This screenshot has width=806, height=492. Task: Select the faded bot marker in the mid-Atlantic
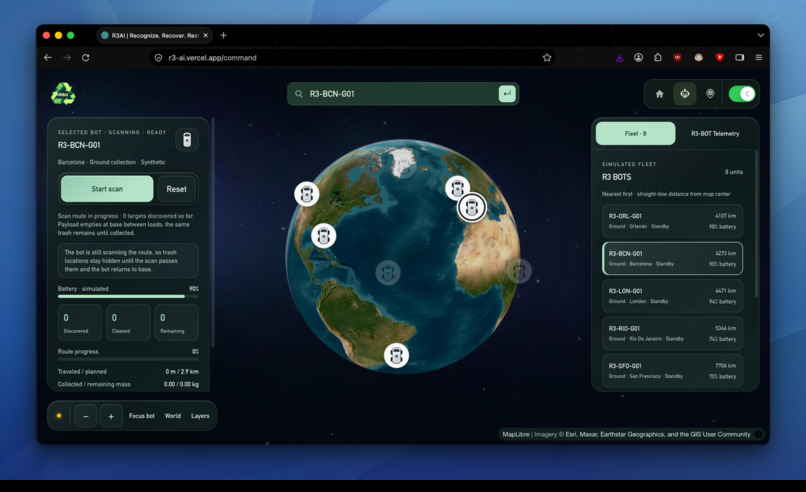[388, 272]
